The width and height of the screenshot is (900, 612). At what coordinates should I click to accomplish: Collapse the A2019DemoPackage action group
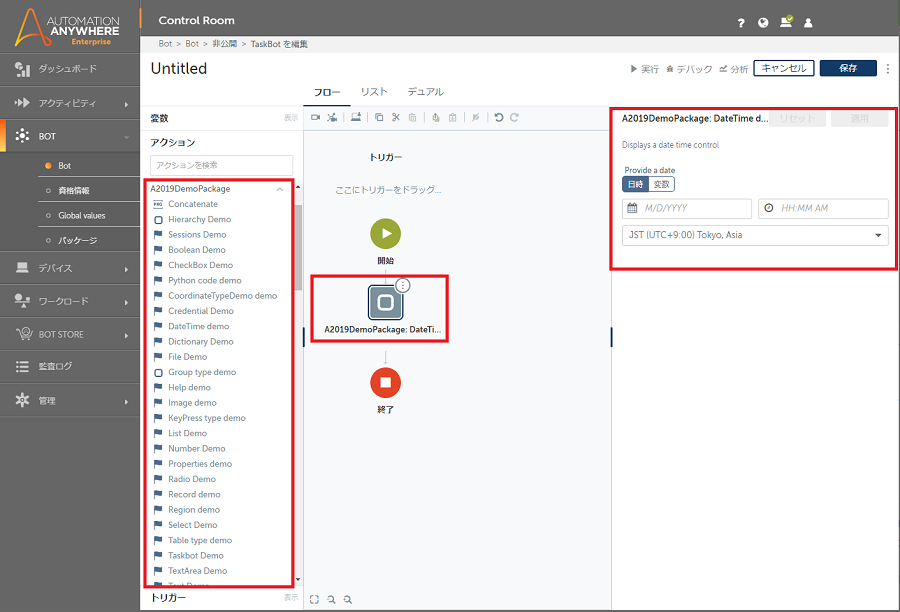click(280, 189)
